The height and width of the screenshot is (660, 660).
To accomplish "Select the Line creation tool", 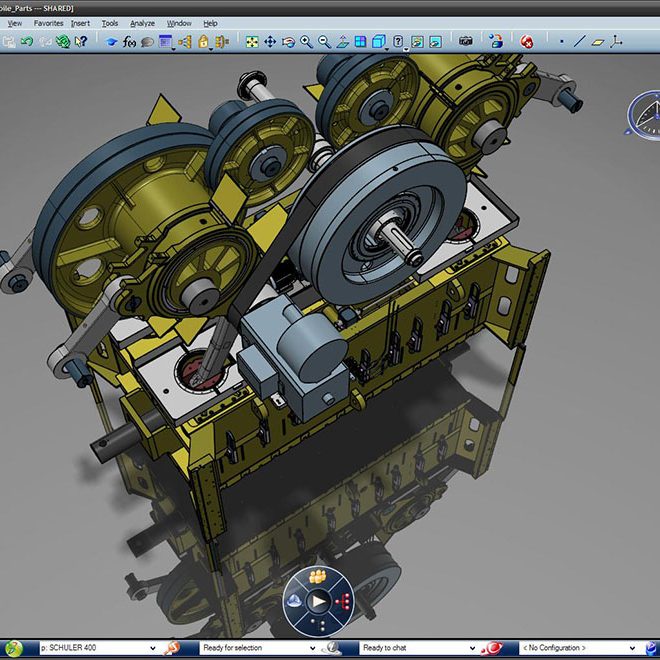I will tap(579, 42).
